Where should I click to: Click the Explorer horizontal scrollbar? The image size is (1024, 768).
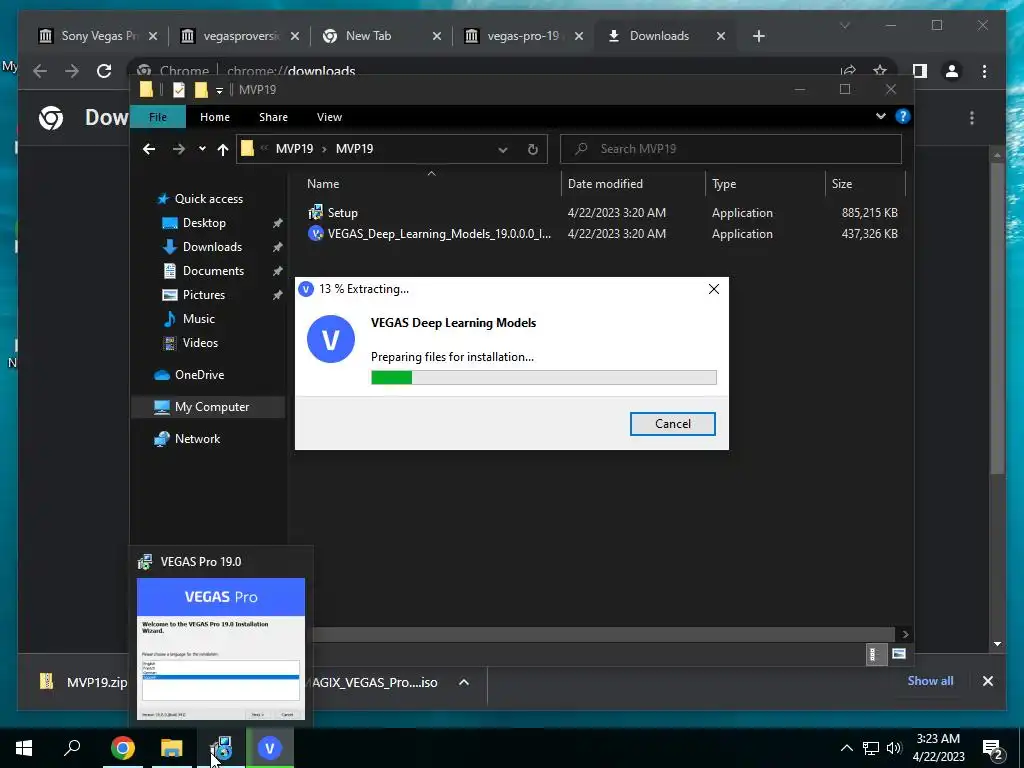(x=603, y=634)
